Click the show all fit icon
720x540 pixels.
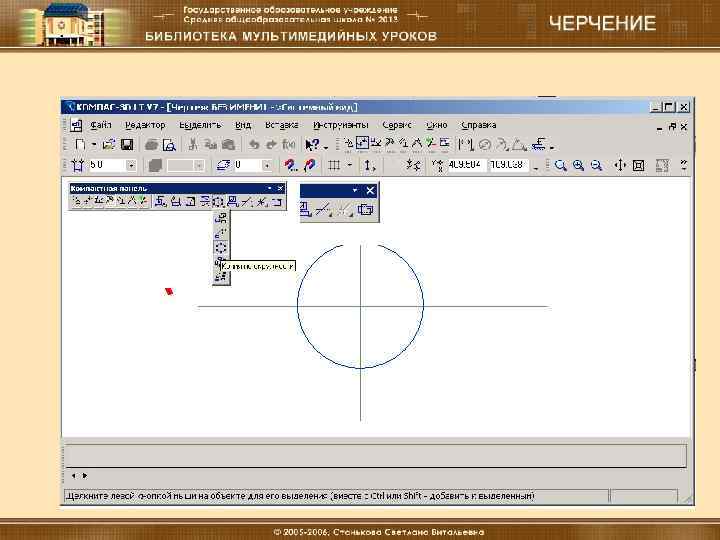(638, 165)
